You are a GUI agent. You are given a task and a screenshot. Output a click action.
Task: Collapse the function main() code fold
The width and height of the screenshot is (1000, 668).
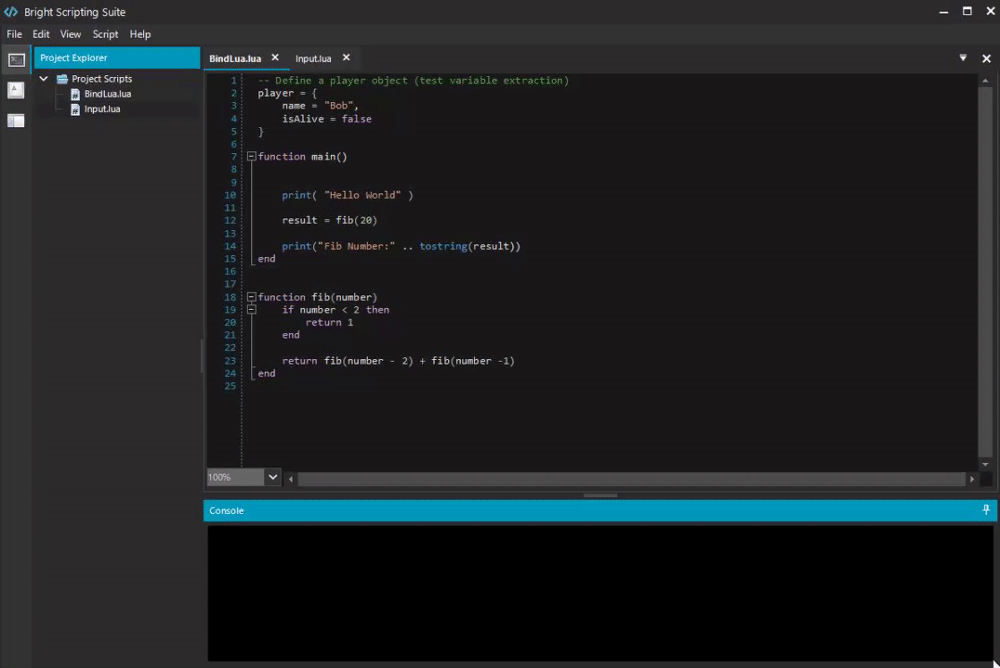coord(251,156)
